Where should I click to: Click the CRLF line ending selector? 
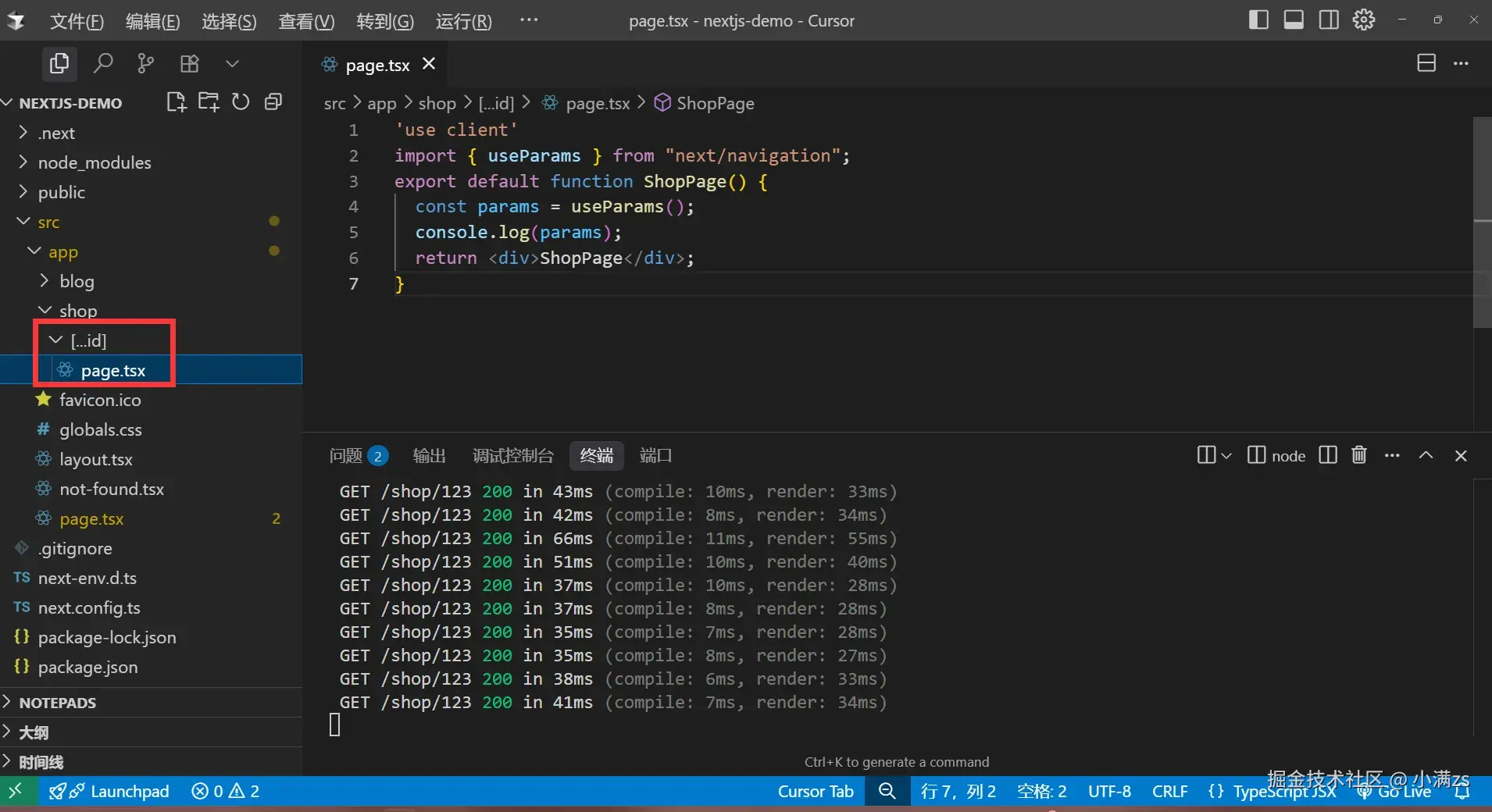(1169, 792)
